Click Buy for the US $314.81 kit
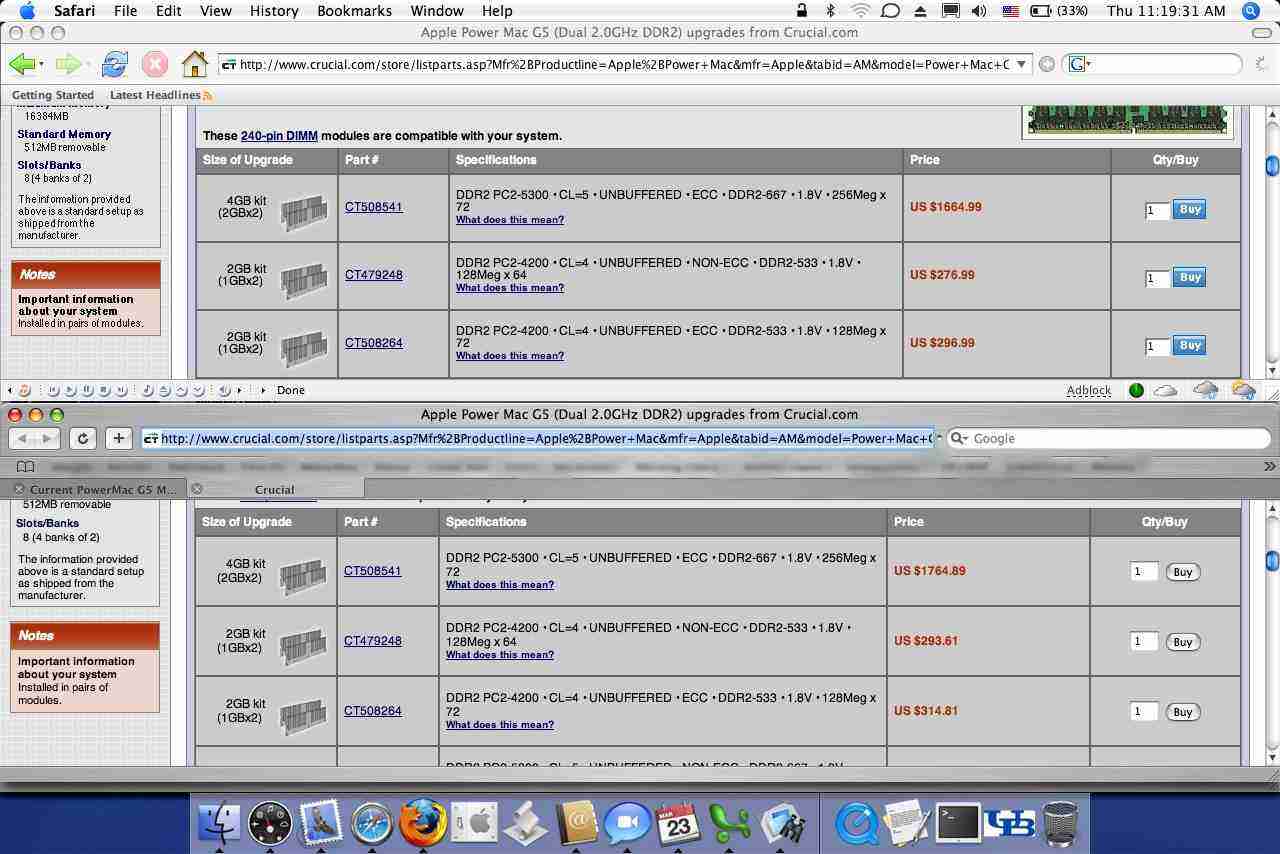1280x854 pixels. (x=1183, y=712)
